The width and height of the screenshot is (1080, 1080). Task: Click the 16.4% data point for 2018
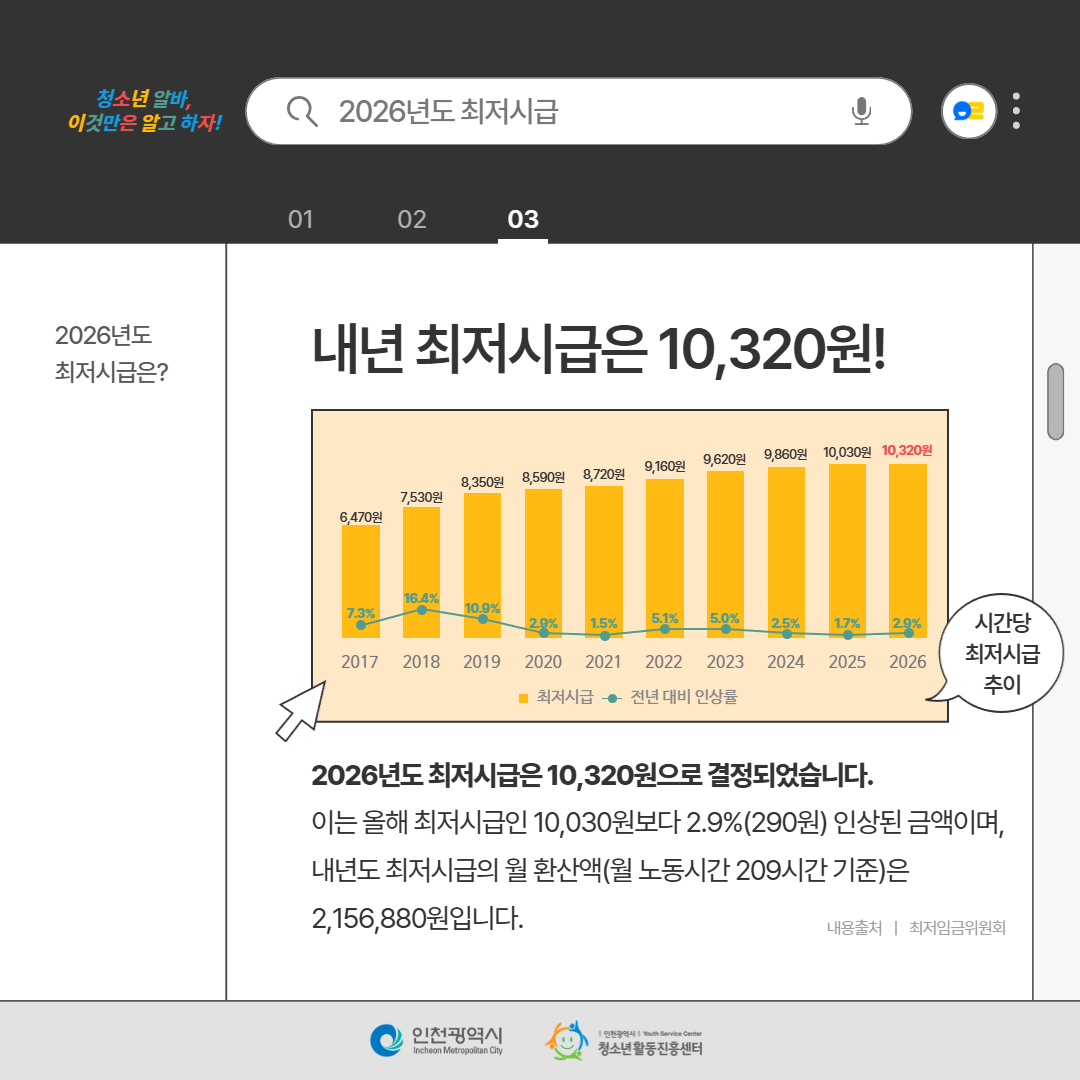point(422,609)
